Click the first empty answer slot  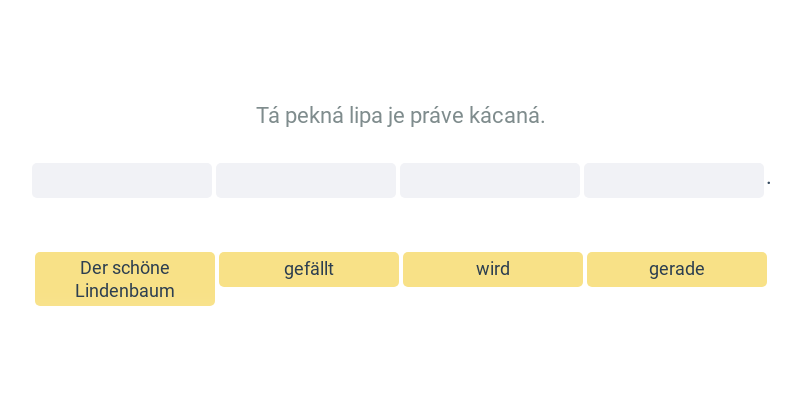(x=122, y=180)
